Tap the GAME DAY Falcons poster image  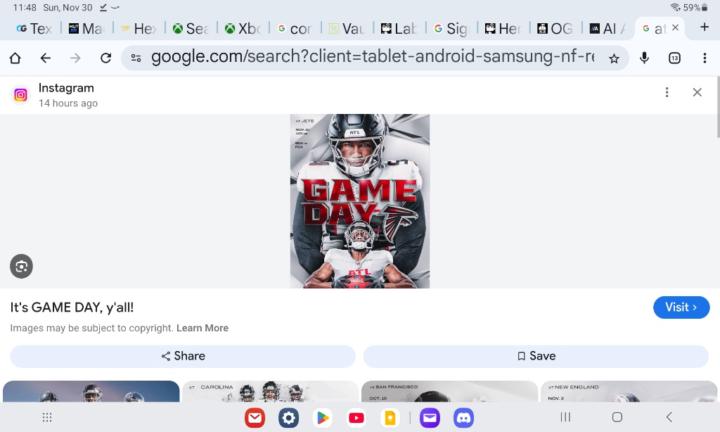[360, 201]
